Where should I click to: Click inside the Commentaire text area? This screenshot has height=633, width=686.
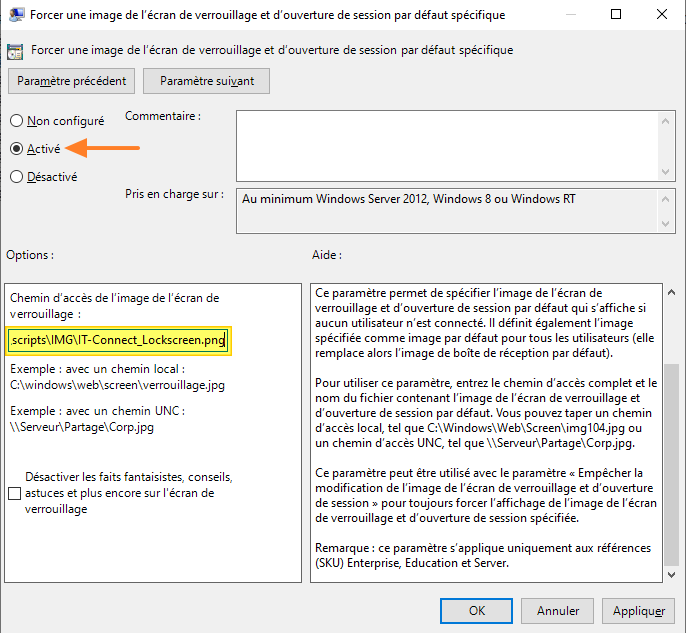tap(447, 146)
